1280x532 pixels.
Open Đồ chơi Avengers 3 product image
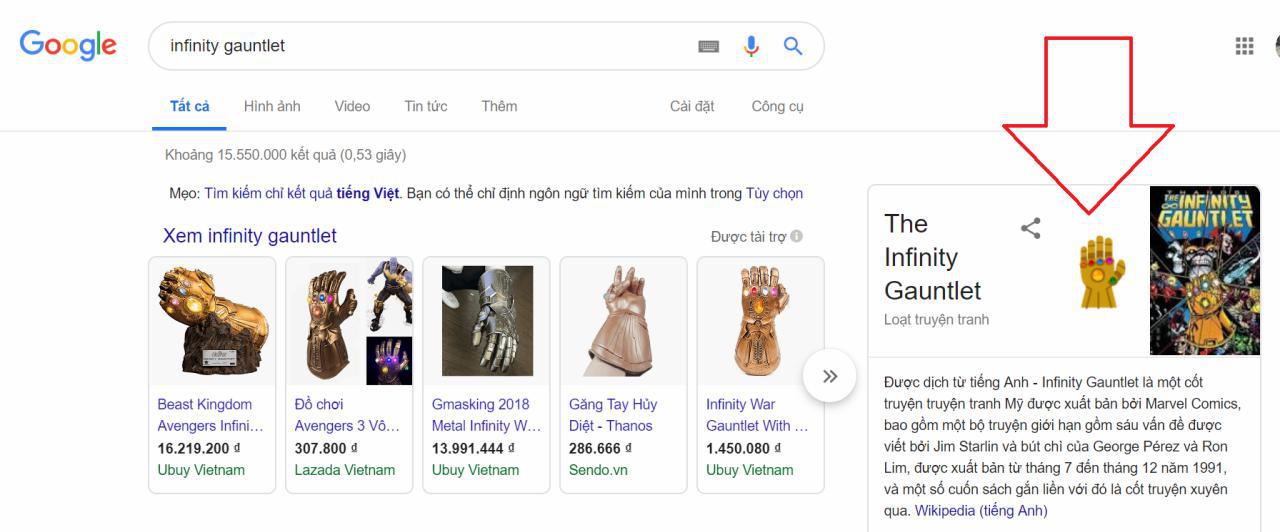pyautogui.click(x=349, y=321)
